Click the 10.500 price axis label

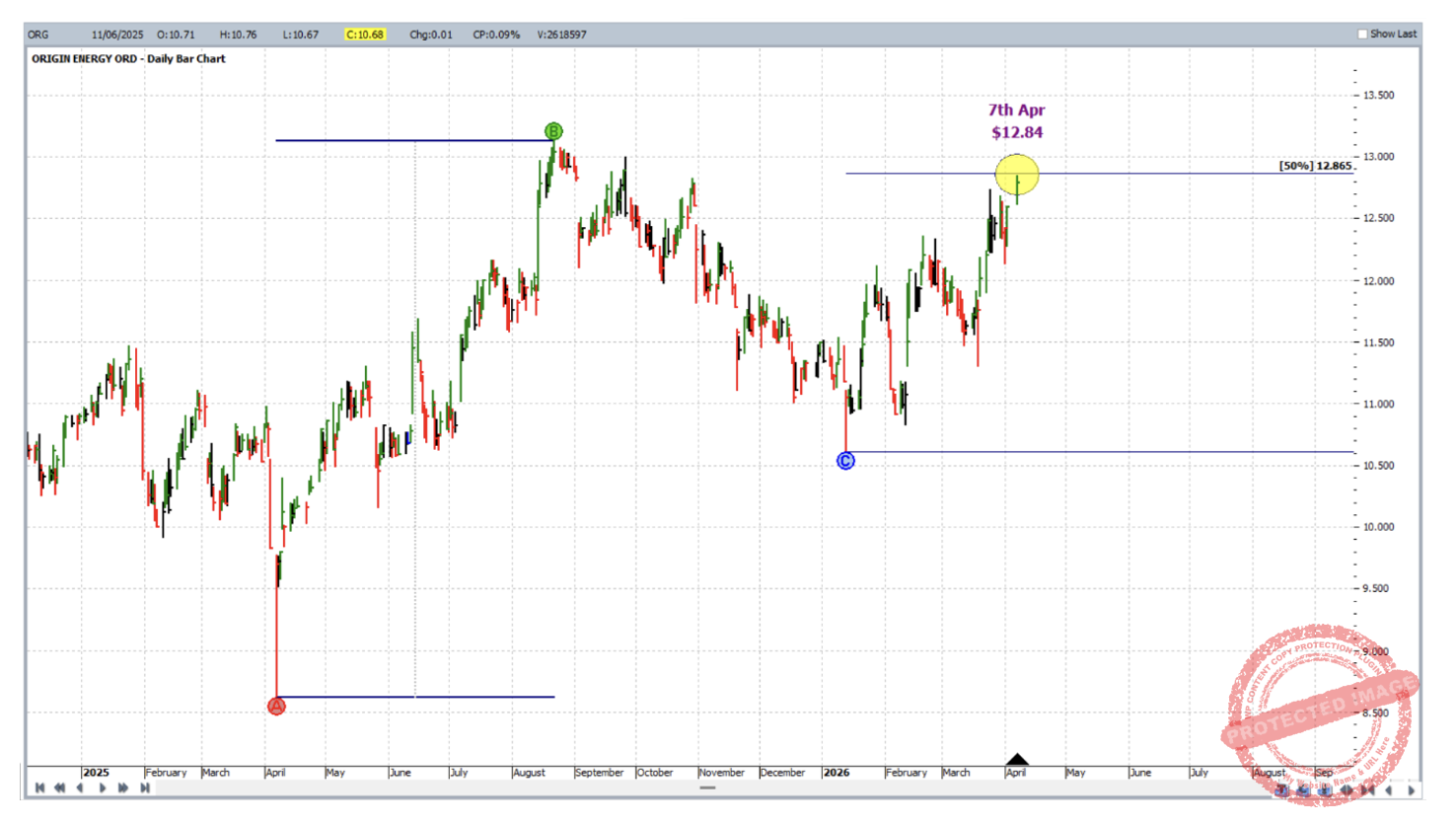[1379, 466]
